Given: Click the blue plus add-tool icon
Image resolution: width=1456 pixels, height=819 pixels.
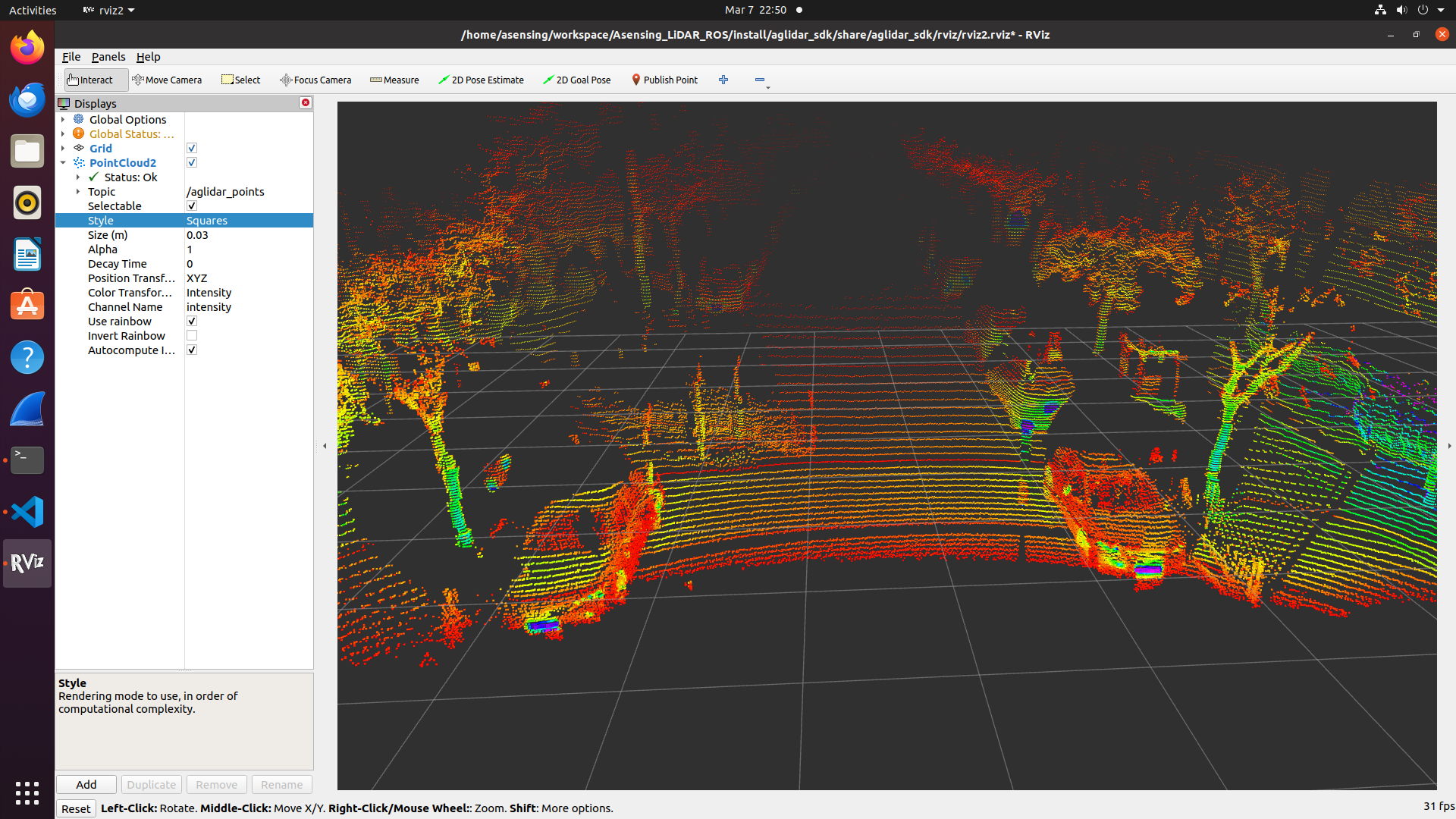Looking at the screenshot, I should (x=723, y=80).
